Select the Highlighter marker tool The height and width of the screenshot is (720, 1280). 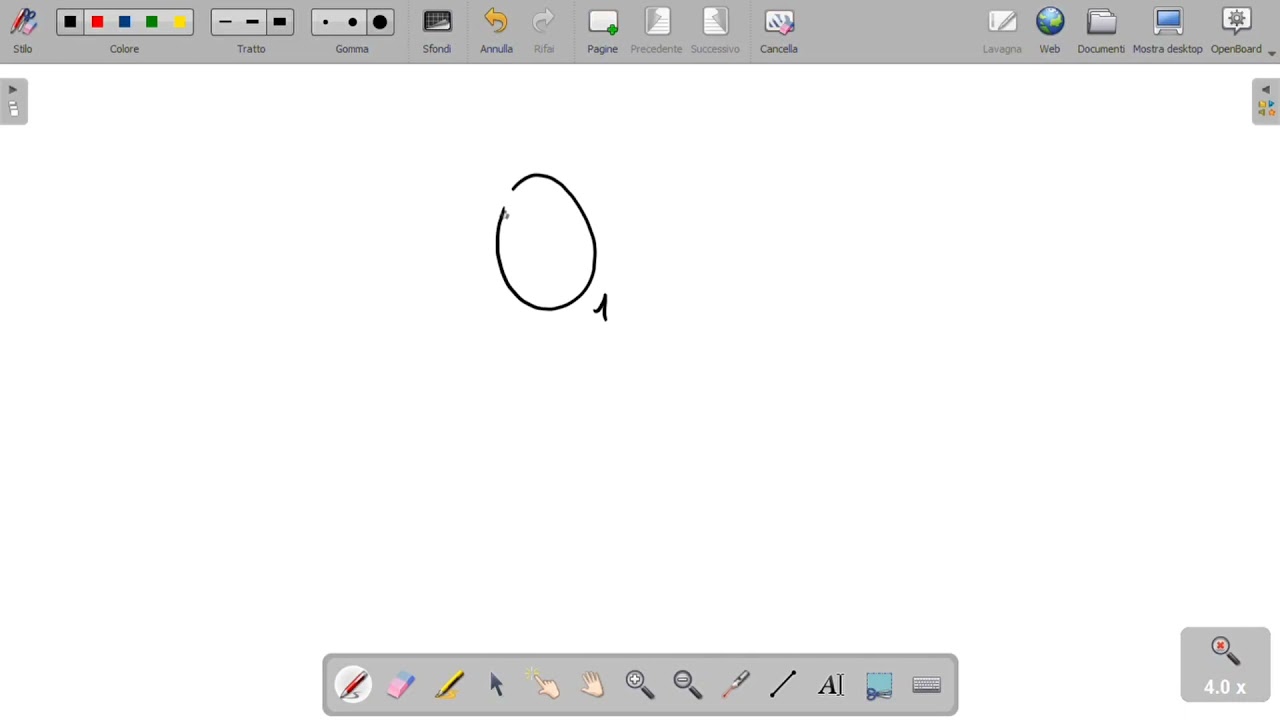click(449, 685)
